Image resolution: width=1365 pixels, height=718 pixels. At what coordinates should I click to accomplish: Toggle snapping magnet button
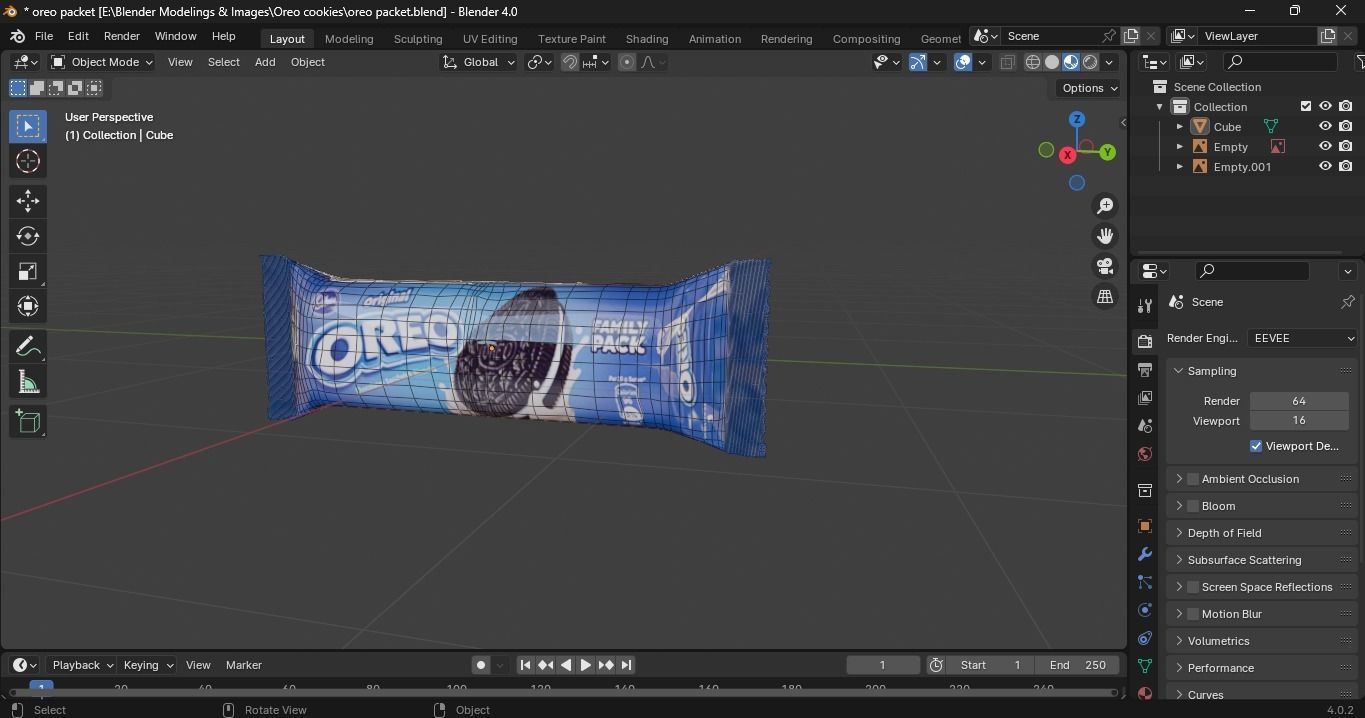tap(570, 62)
